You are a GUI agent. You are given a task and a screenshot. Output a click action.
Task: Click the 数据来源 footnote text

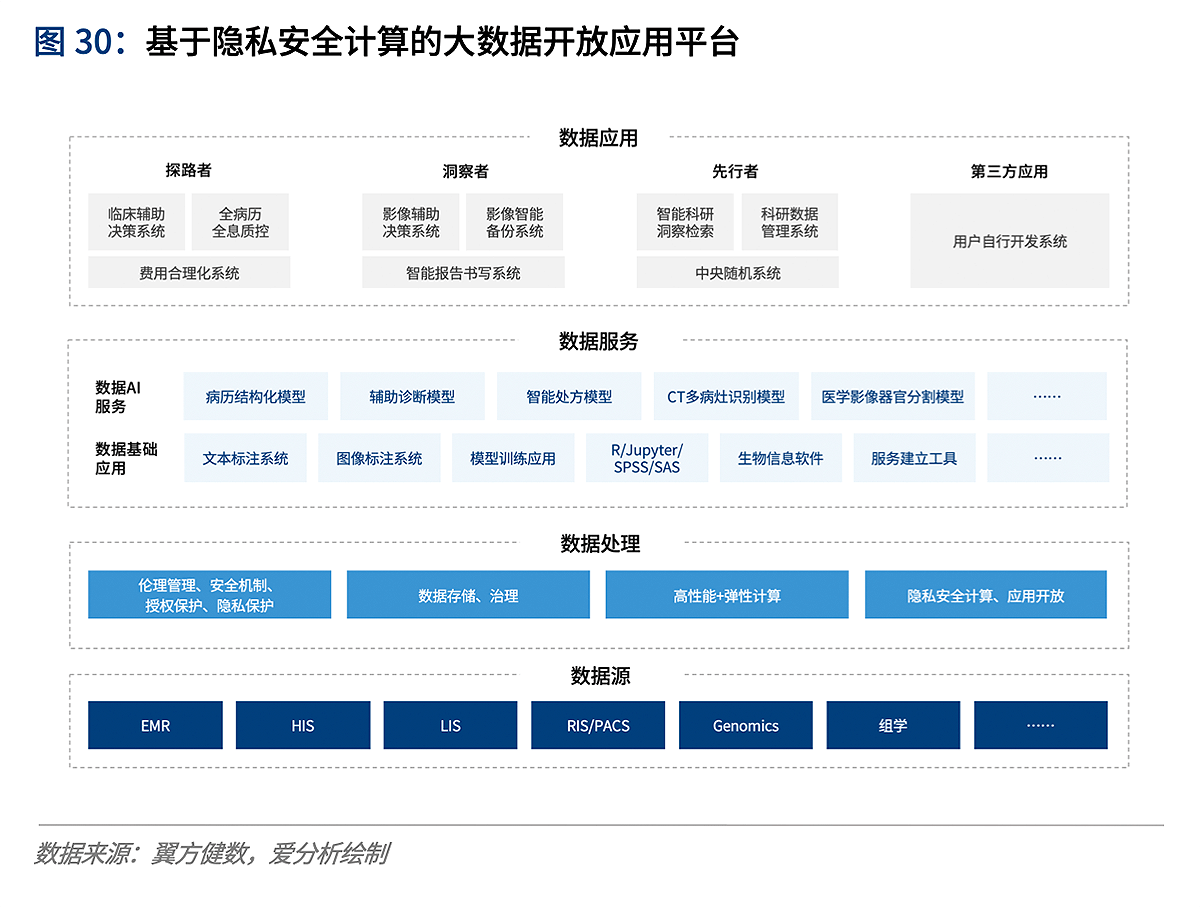pyautogui.click(x=211, y=854)
